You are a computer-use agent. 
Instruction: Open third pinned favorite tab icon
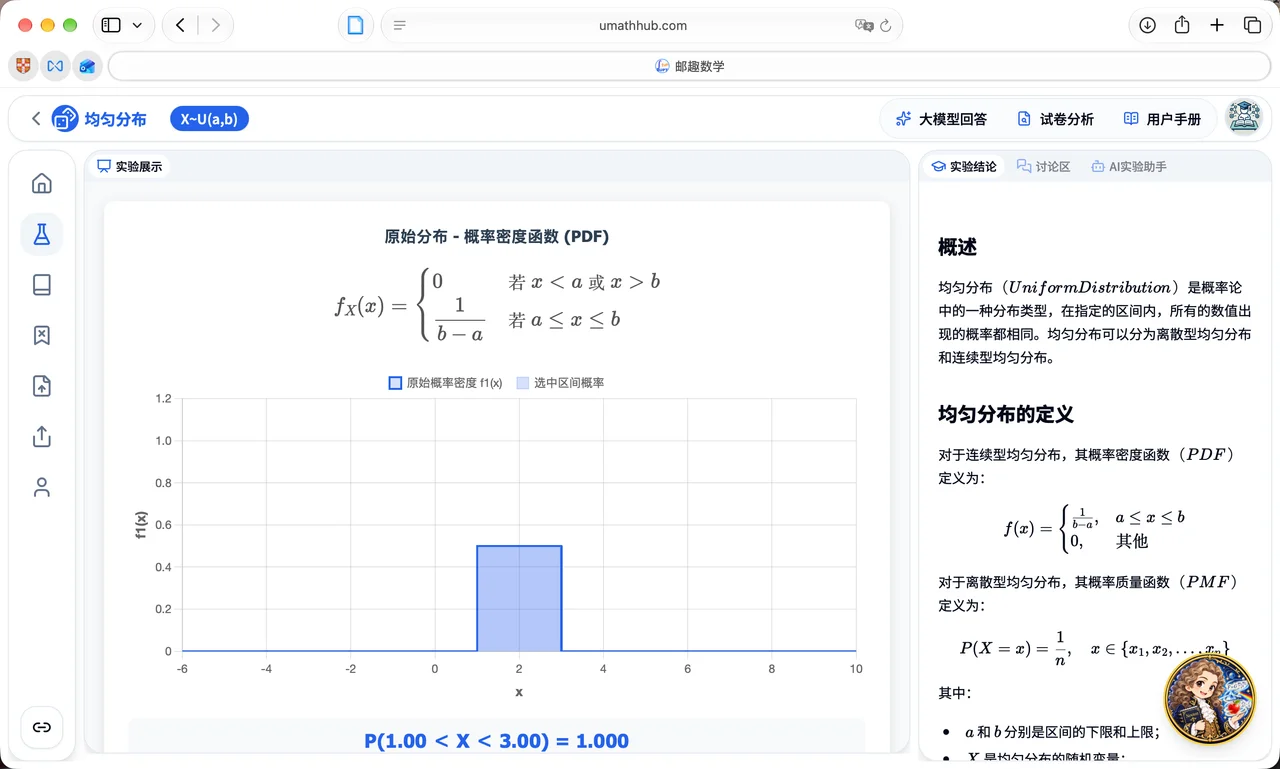pos(87,66)
